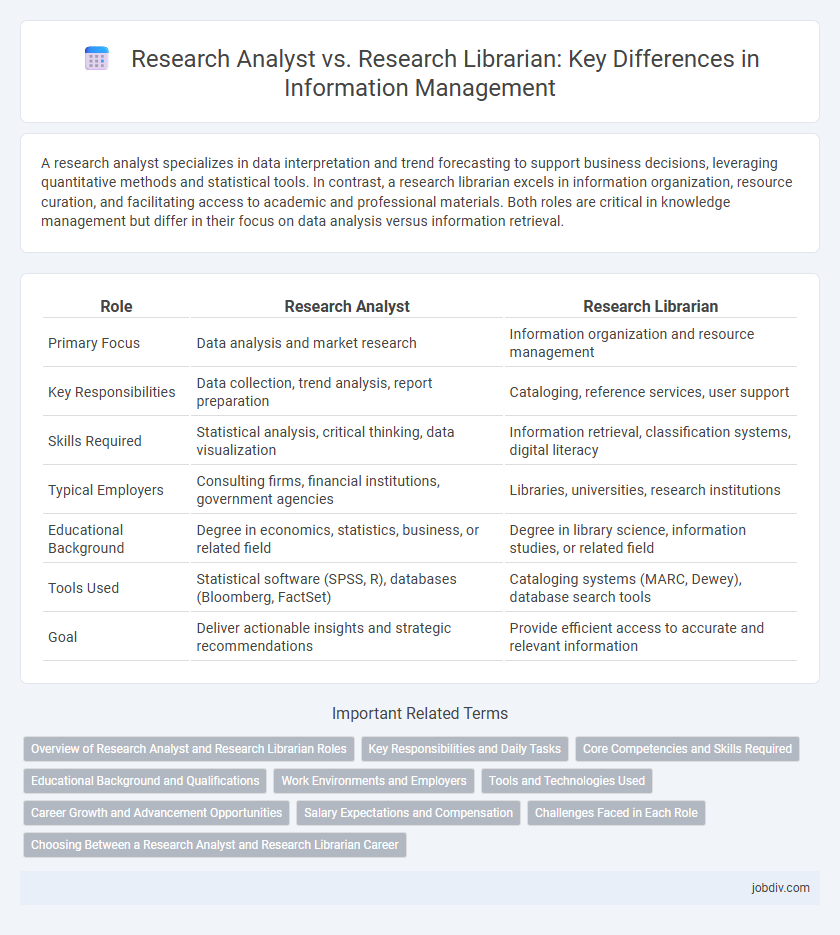
Task: Select 'Tools and Technologies Used' tag
Action: 566,781
